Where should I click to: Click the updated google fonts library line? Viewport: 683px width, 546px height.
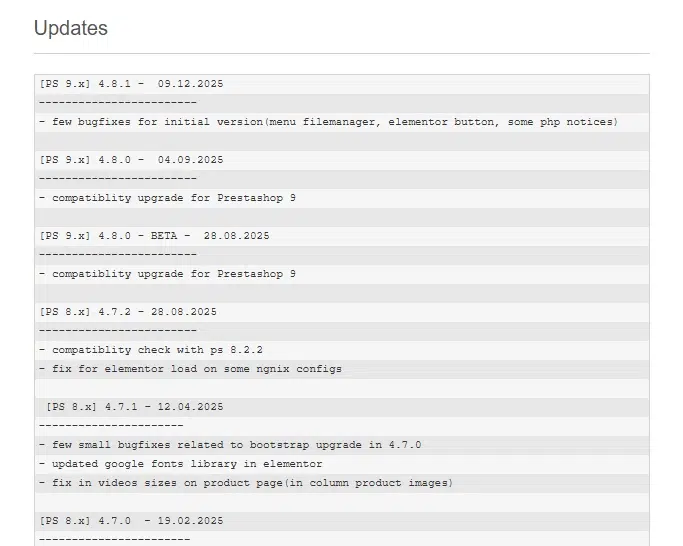coord(180,464)
